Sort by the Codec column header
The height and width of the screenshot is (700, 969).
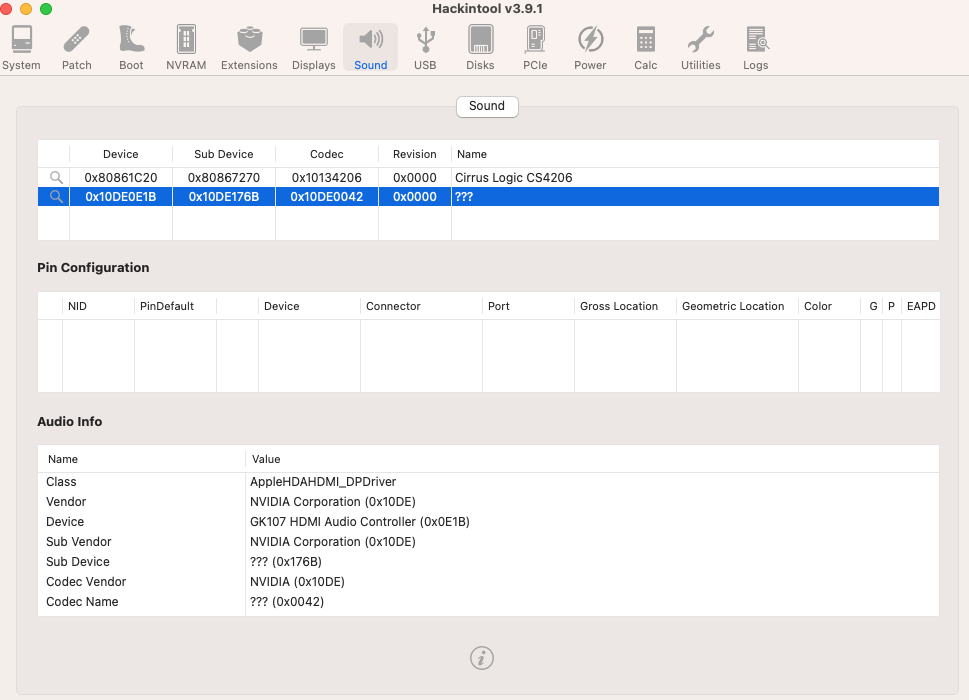[x=326, y=154]
